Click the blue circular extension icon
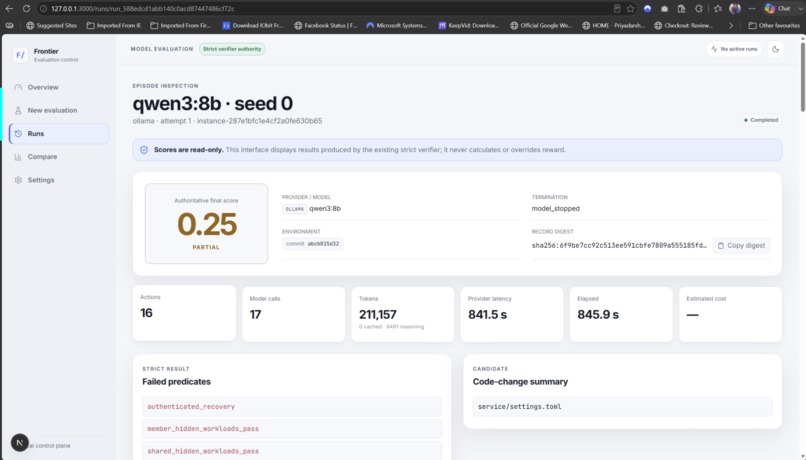Screen dimensions: 806x460 point(648,9)
